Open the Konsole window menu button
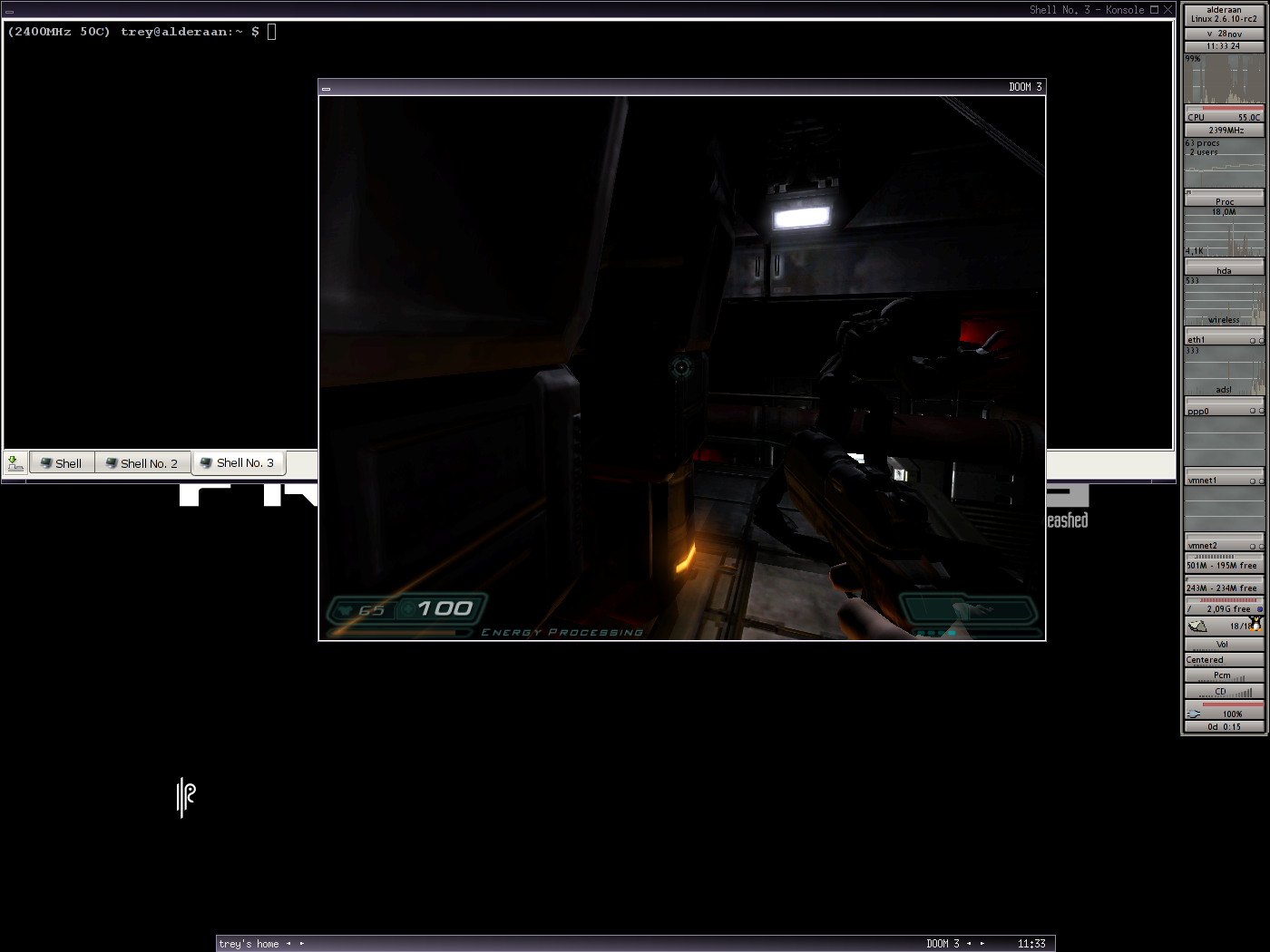 pyautogui.click(x=9, y=11)
